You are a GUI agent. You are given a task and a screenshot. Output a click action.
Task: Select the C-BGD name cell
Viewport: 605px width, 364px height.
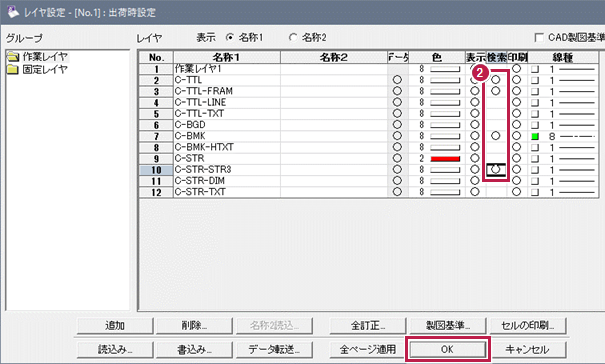227,125
